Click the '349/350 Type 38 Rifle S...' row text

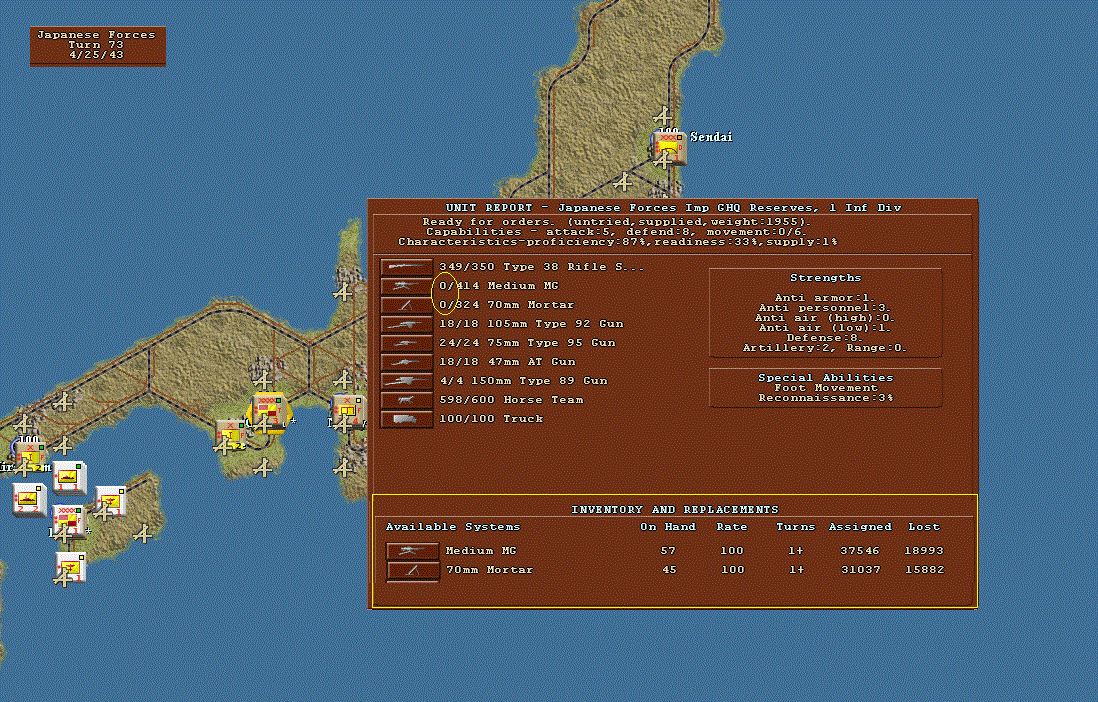click(541, 267)
